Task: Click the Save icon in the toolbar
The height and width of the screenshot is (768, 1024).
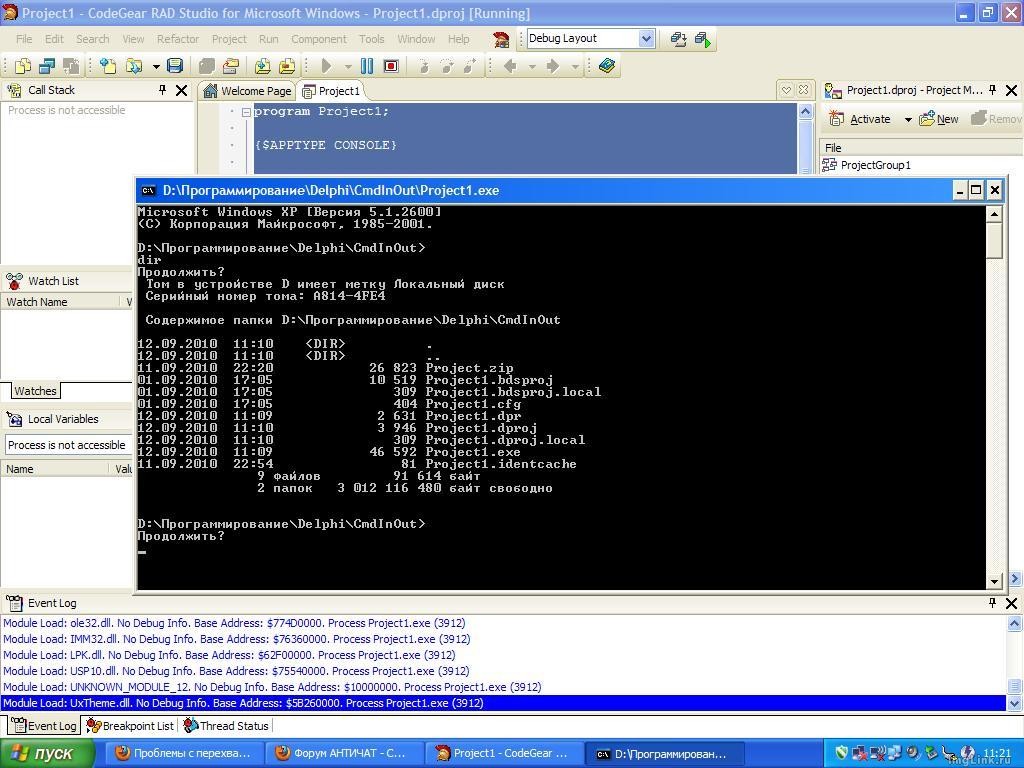Action: pos(175,66)
